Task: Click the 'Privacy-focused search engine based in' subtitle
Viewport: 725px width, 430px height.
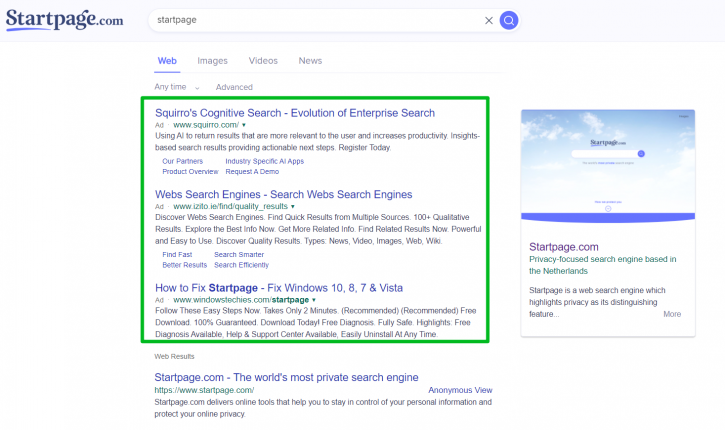Action: pos(602,259)
